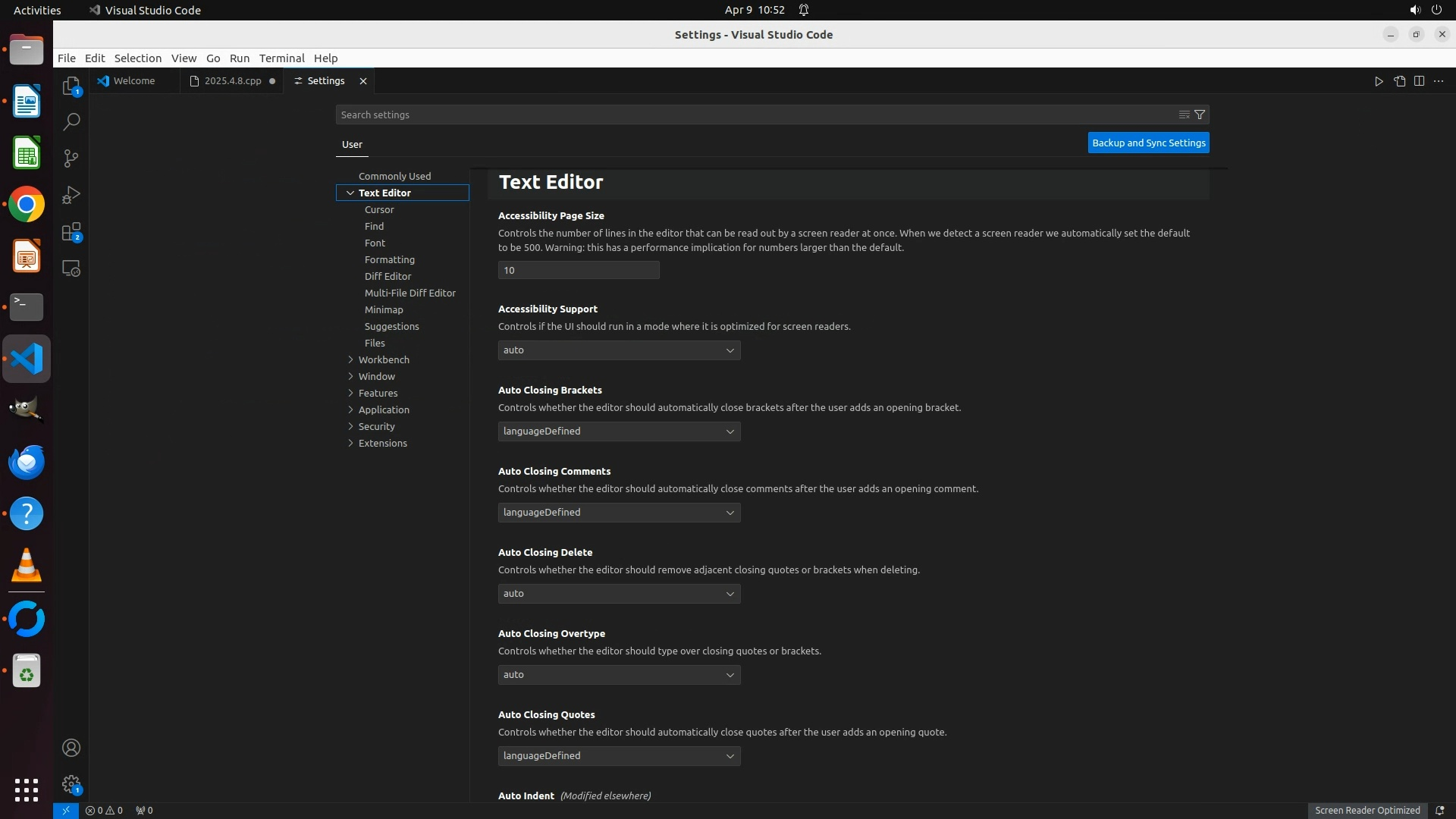Click the filter settings funnel icon
Image resolution: width=1456 pixels, height=819 pixels.
coord(1200,115)
